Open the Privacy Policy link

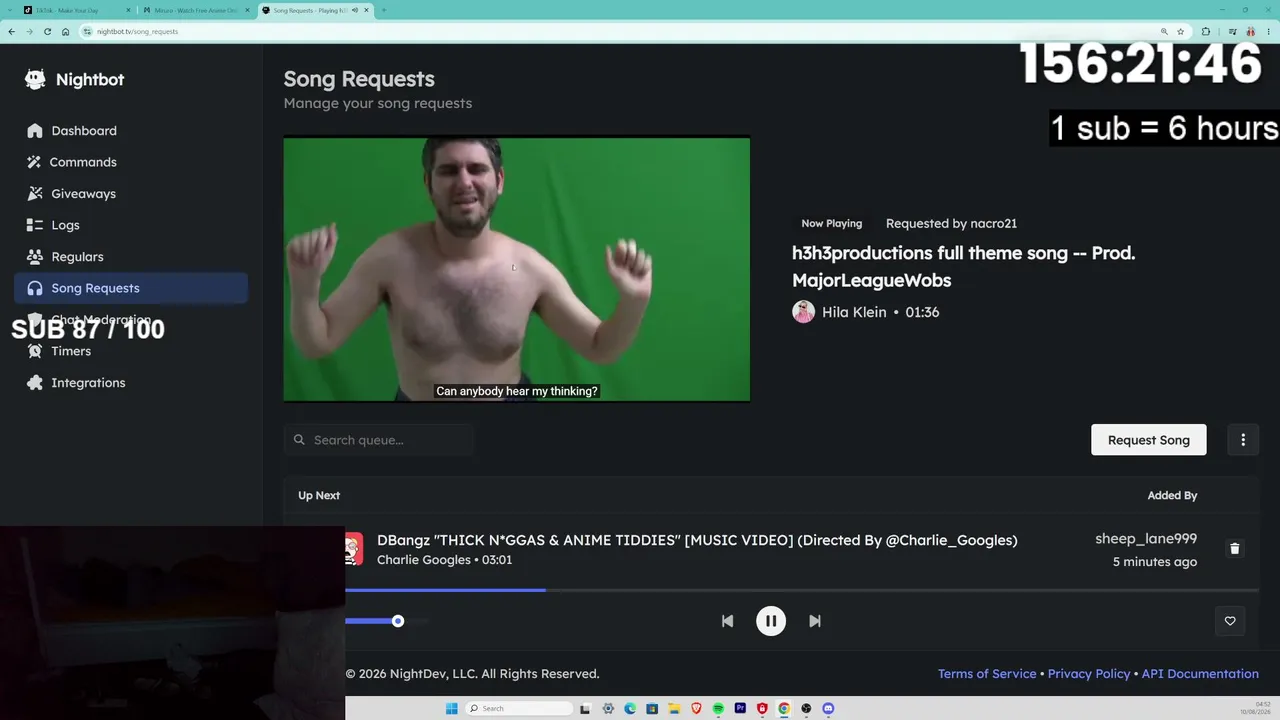coord(1089,674)
